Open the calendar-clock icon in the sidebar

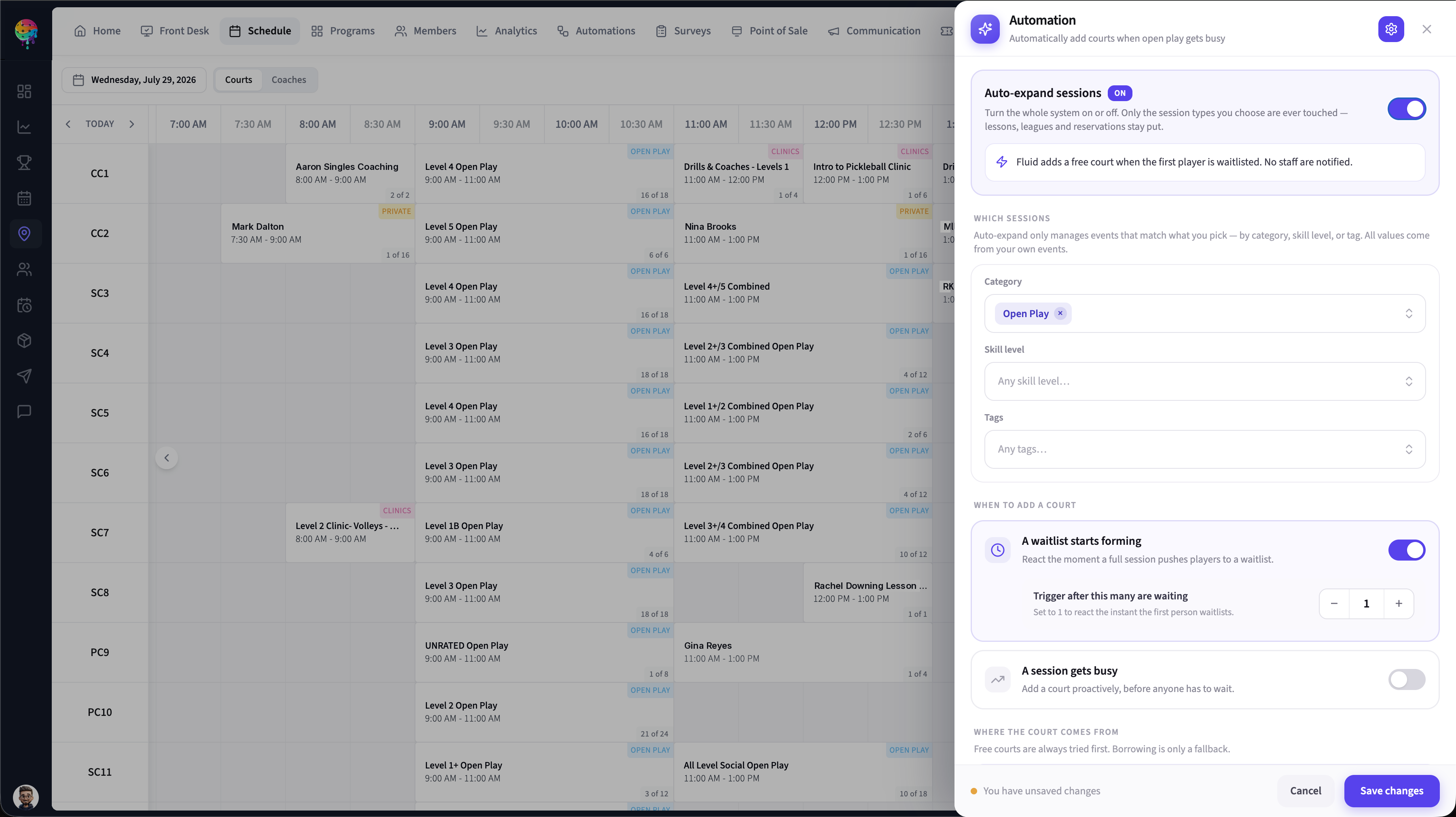coord(24,305)
